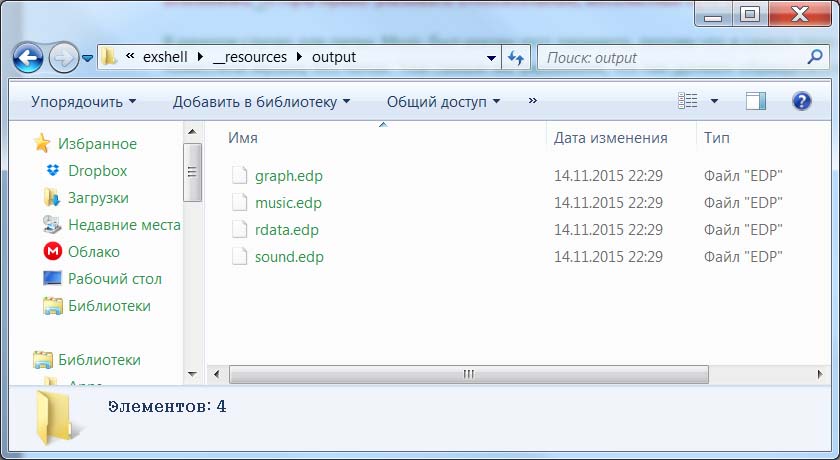Click the Help question mark icon
Viewport: 840px width, 460px height.
[x=801, y=101]
